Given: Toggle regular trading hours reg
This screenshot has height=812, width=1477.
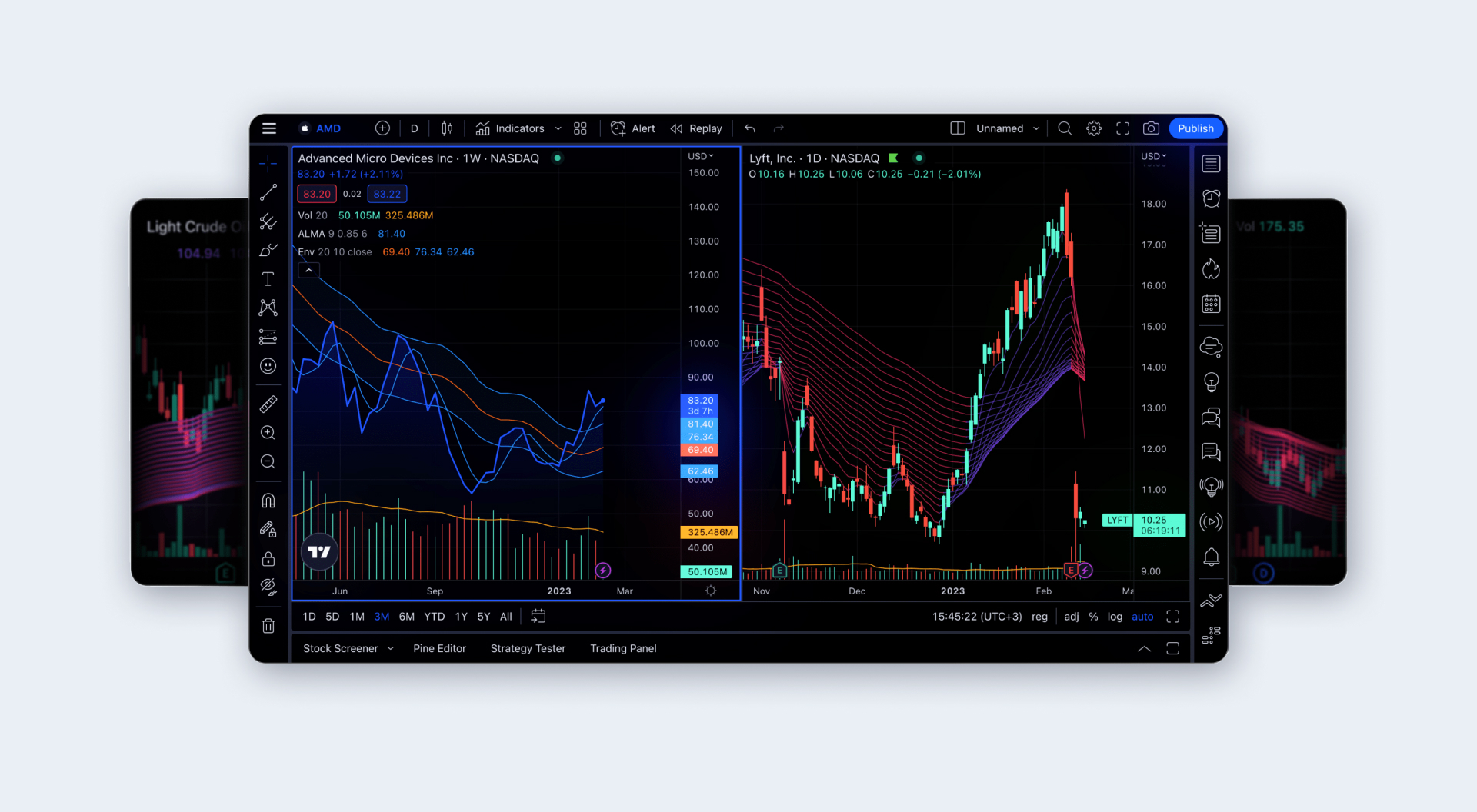Looking at the screenshot, I should coord(1039,617).
